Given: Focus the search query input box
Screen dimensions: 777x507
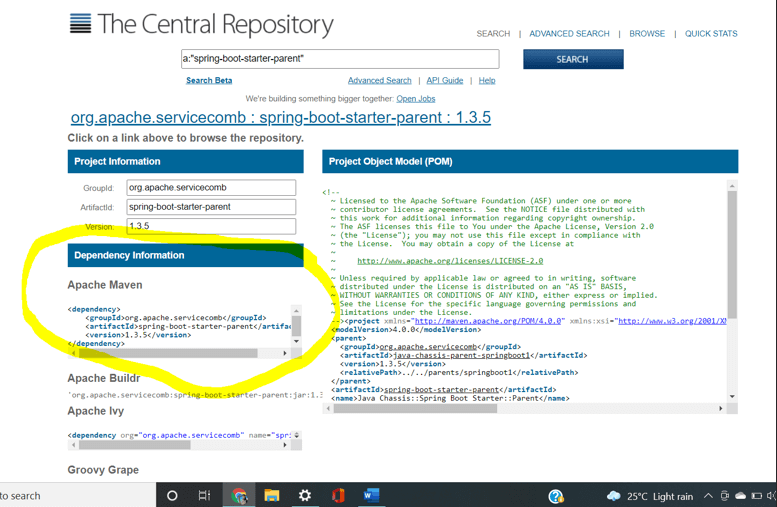Looking at the screenshot, I should (340, 59).
